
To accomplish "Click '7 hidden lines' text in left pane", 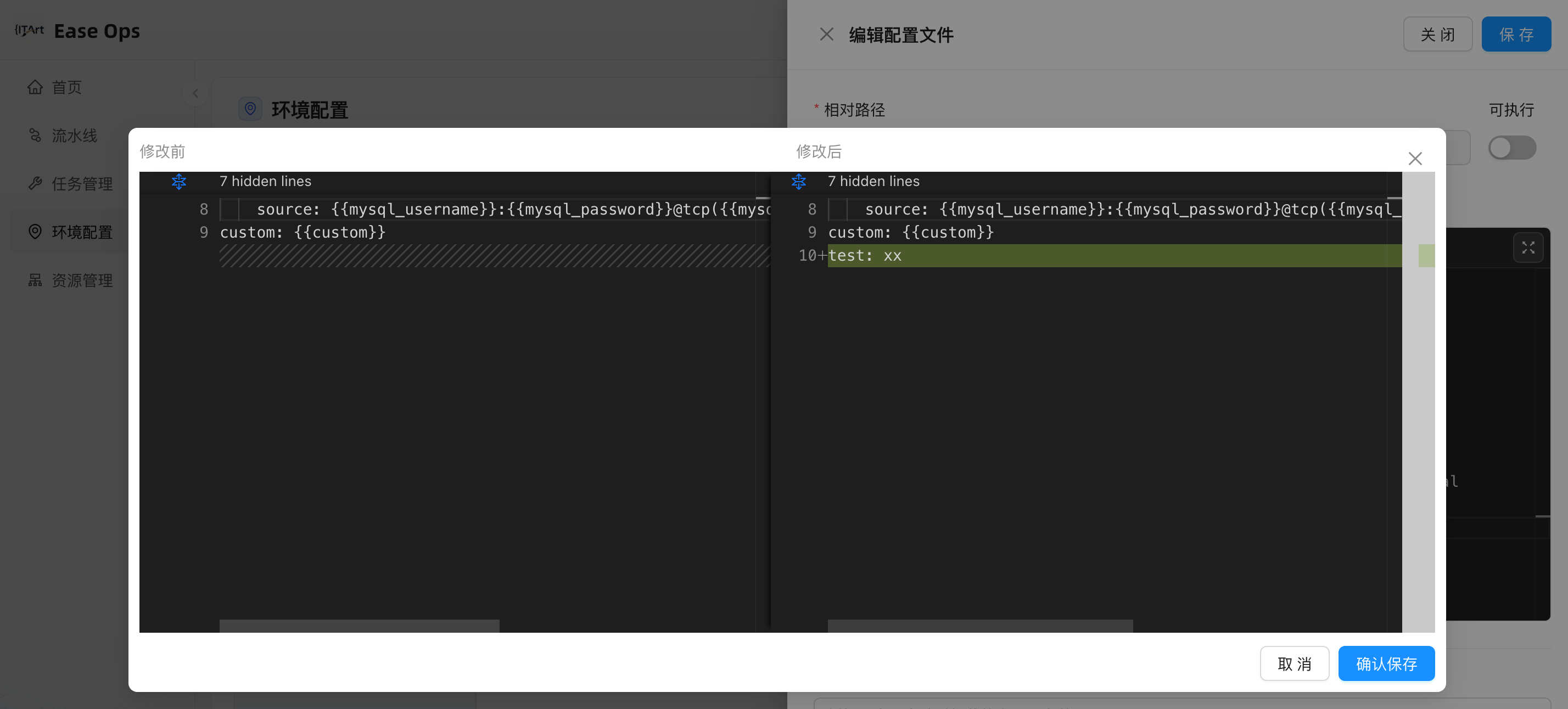I will [x=265, y=181].
